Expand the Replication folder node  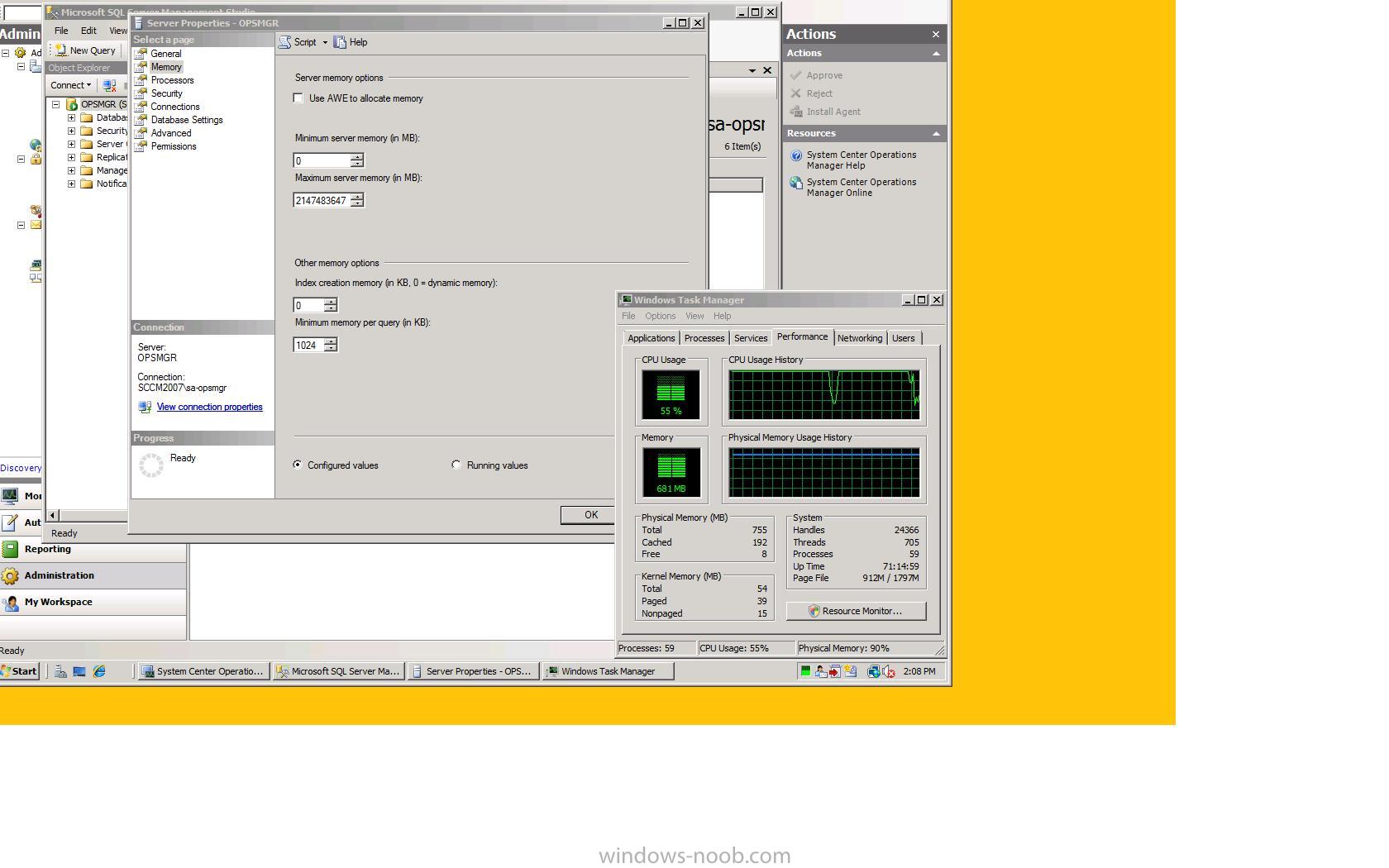point(72,158)
